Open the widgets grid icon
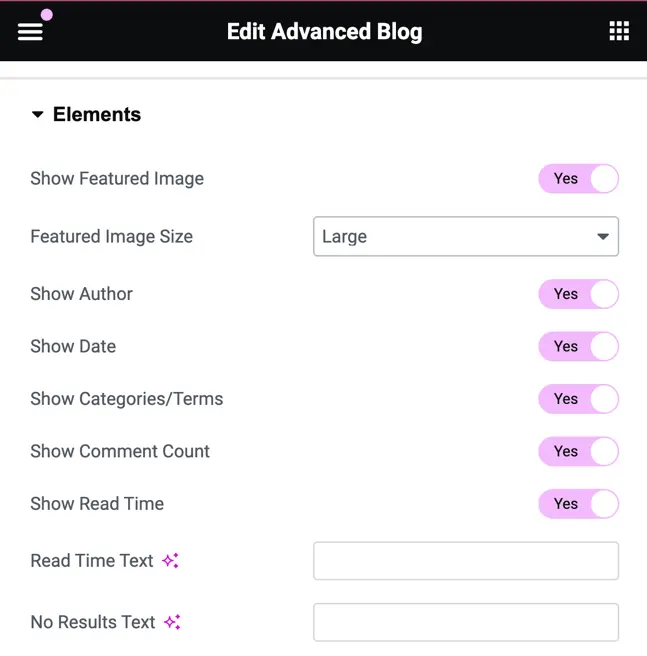This screenshot has height=656, width=647. (x=619, y=31)
